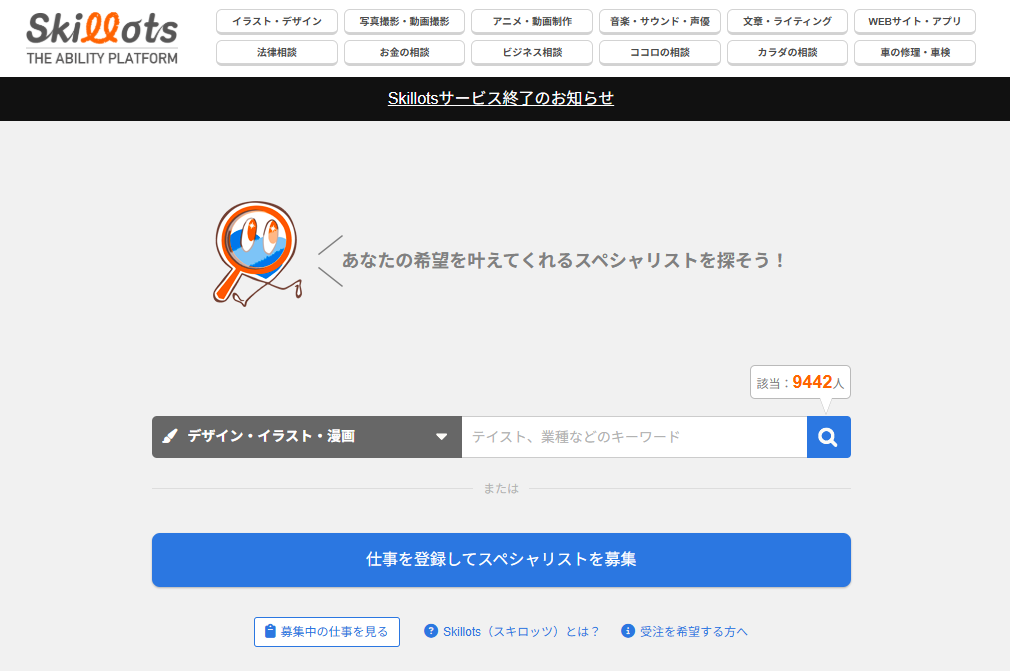Click the question mark icon beside Skillotsとは

[x=431, y=631]
